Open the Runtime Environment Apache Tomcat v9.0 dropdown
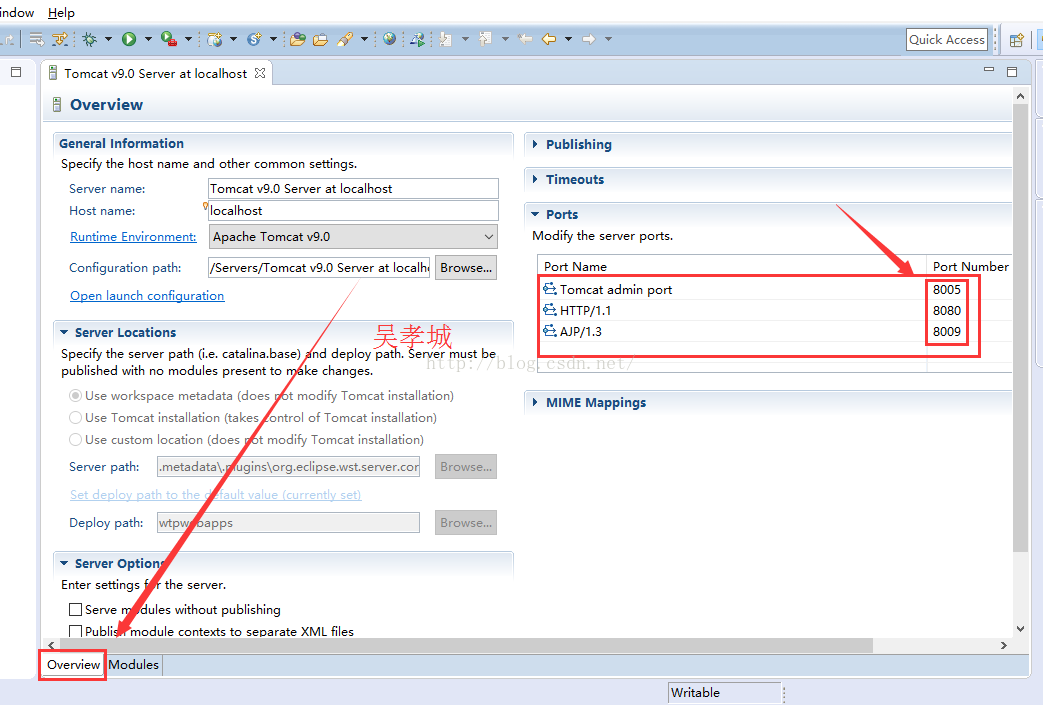Screen dimensions: 1043x705 click(353, 237)
